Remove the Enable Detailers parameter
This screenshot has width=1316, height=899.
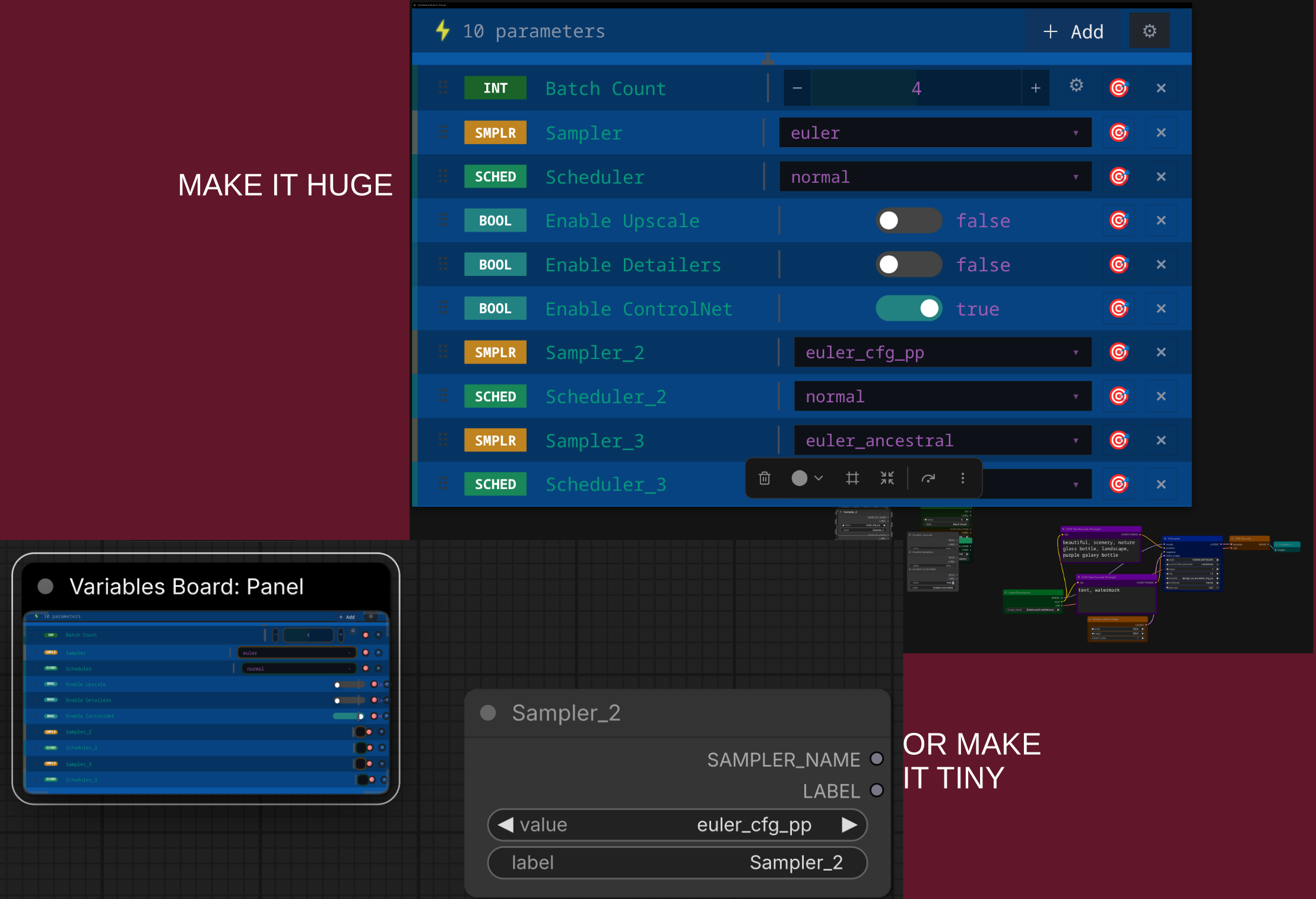pyautogui.click(x=1161, y=264)
